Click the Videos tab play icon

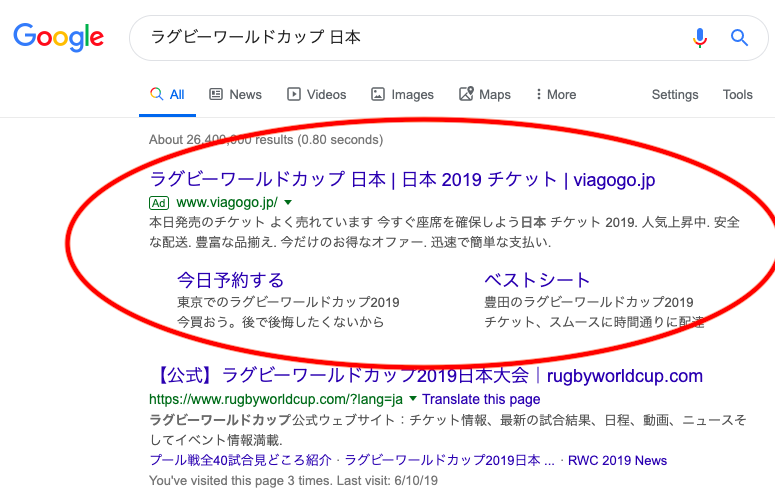click(294, 94)
